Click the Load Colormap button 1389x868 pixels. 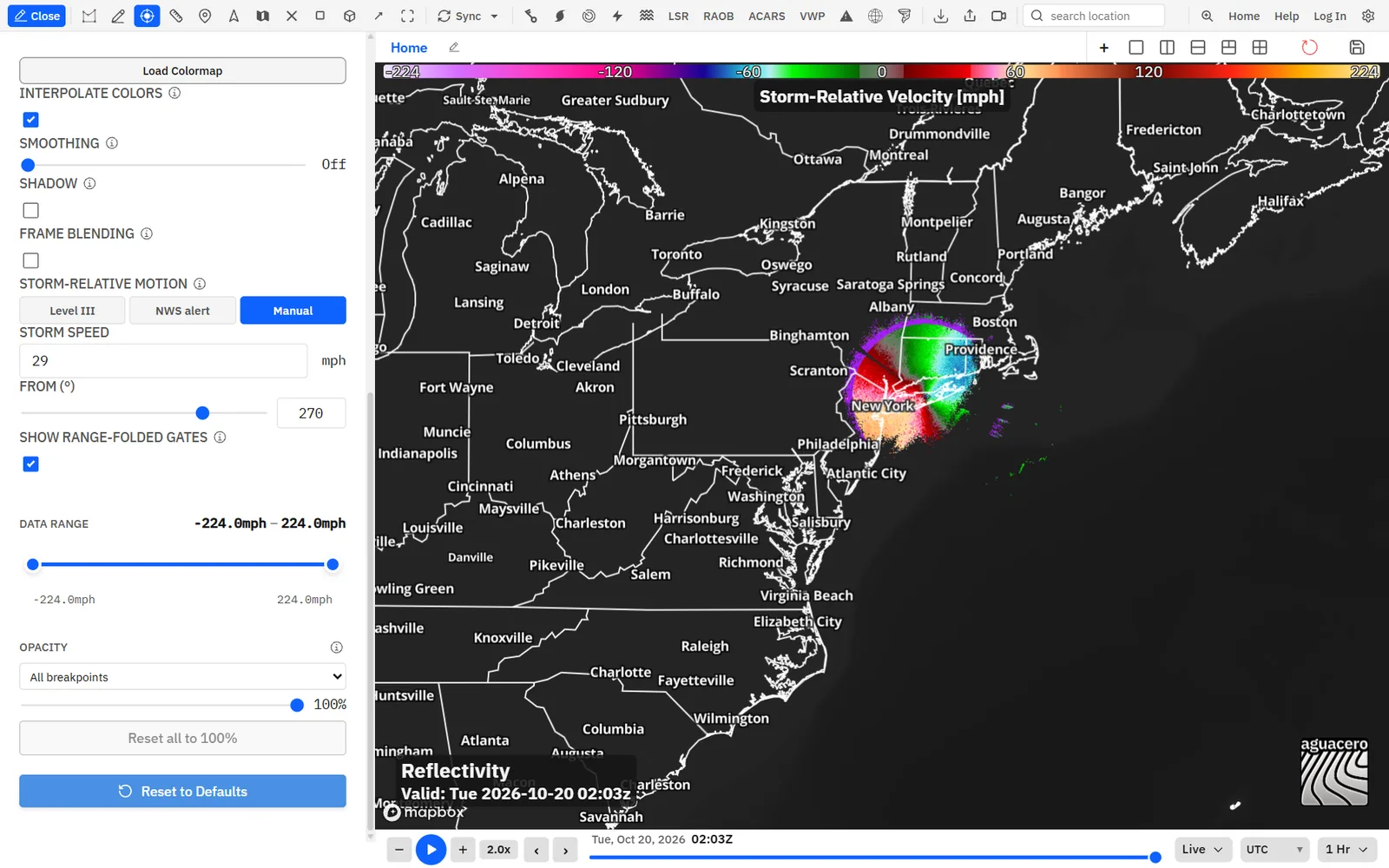(x=182, y=70)
